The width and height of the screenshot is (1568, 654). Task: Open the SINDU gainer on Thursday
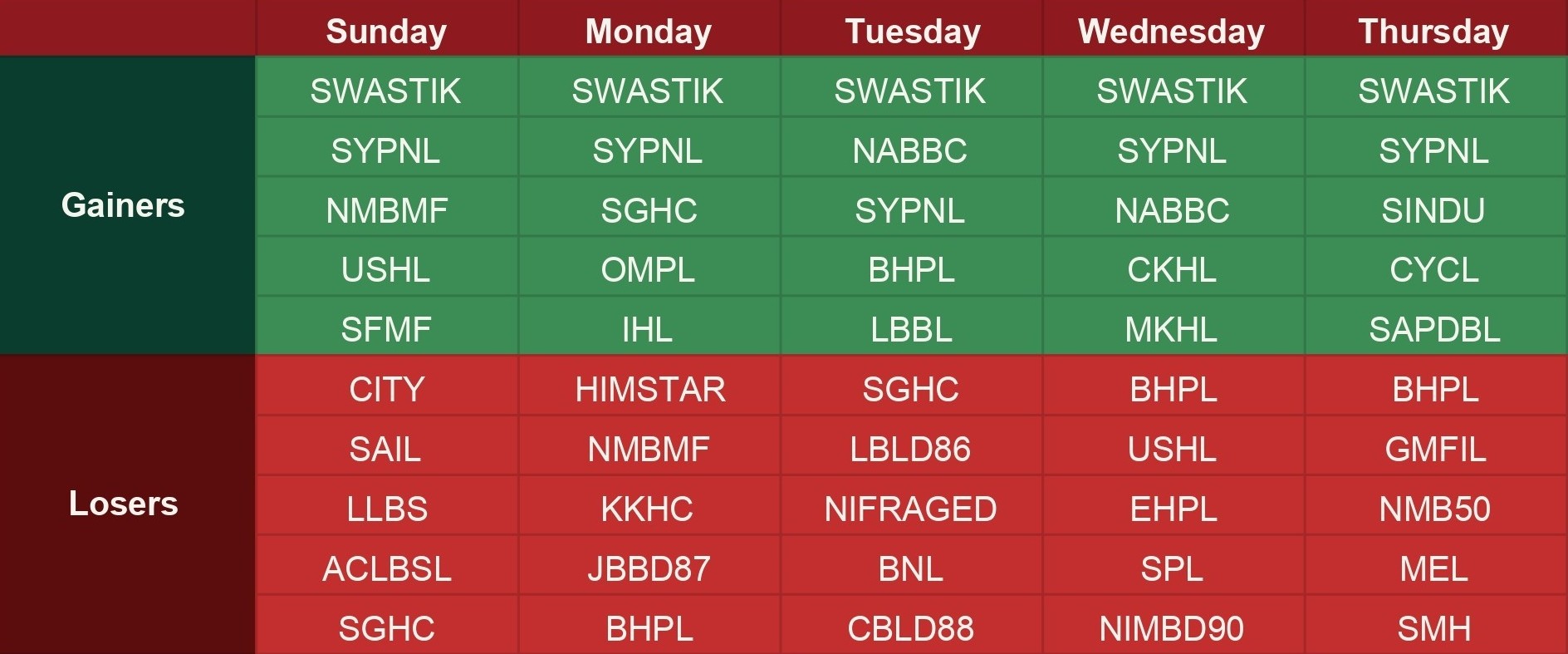[x=1433, y=210]
